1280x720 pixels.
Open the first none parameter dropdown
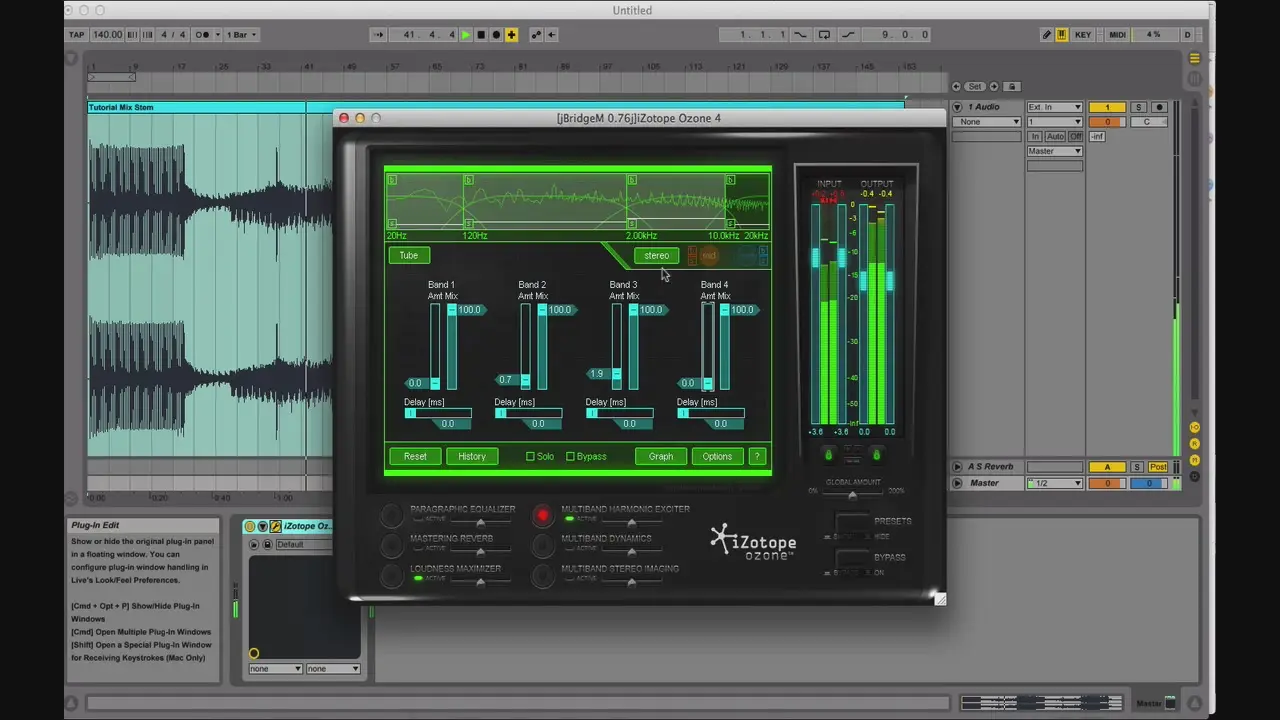(x=275, y=668)
